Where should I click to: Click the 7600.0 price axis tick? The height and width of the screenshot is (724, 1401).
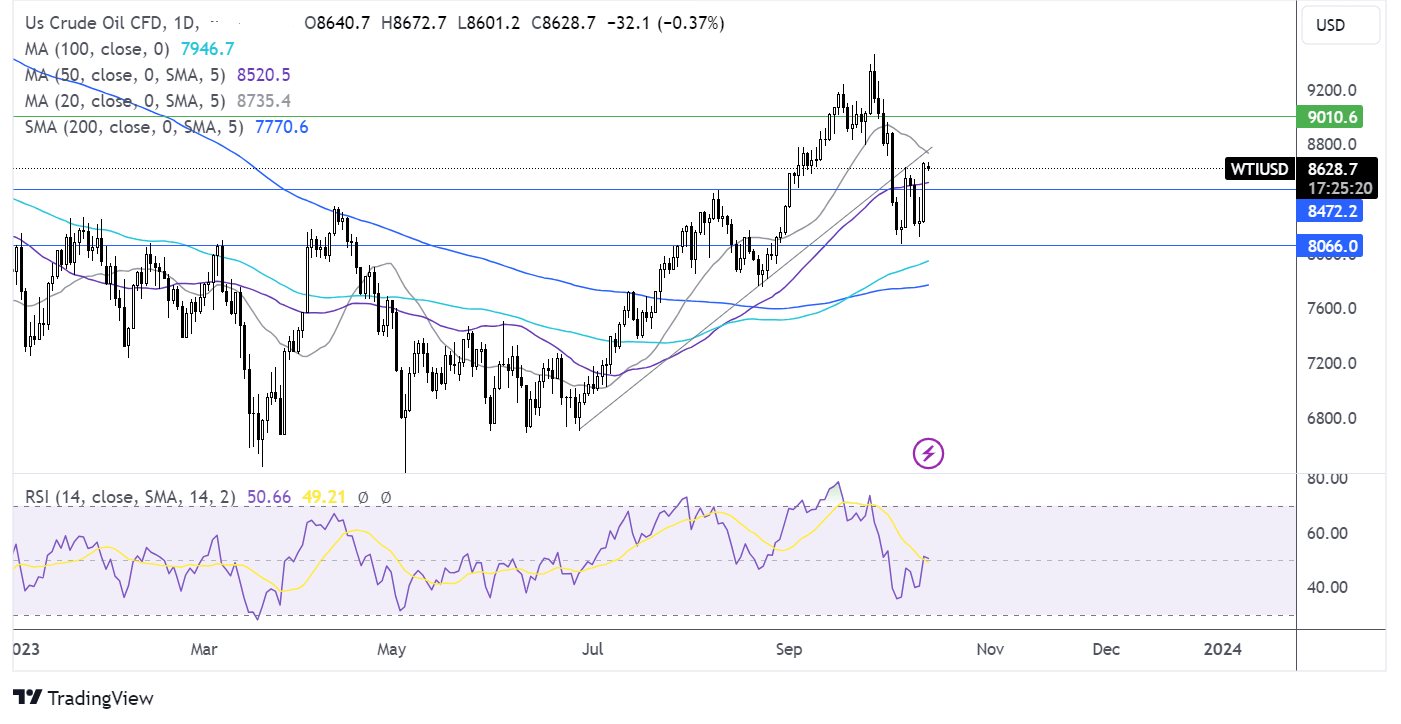coord(1333,309)
